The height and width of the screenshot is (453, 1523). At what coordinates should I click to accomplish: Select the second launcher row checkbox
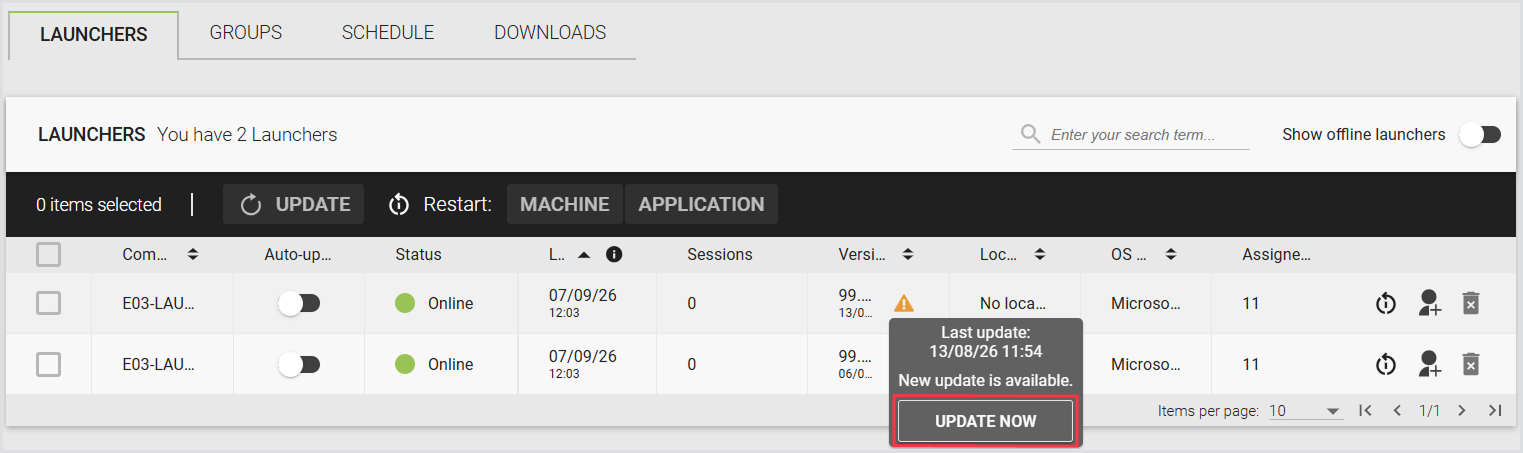tap(48, 364)
